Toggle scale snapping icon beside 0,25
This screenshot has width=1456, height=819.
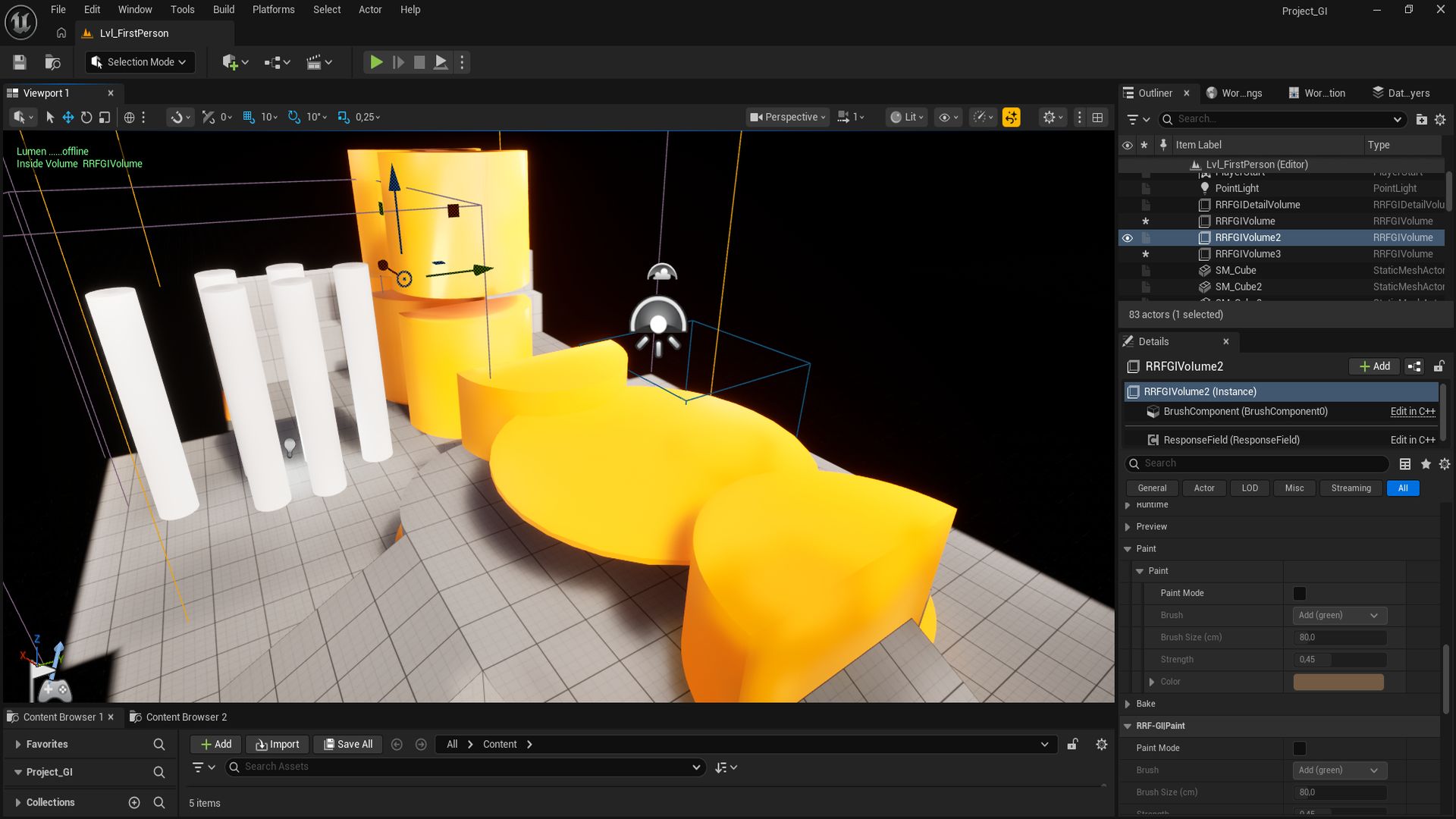click(344, 117)
